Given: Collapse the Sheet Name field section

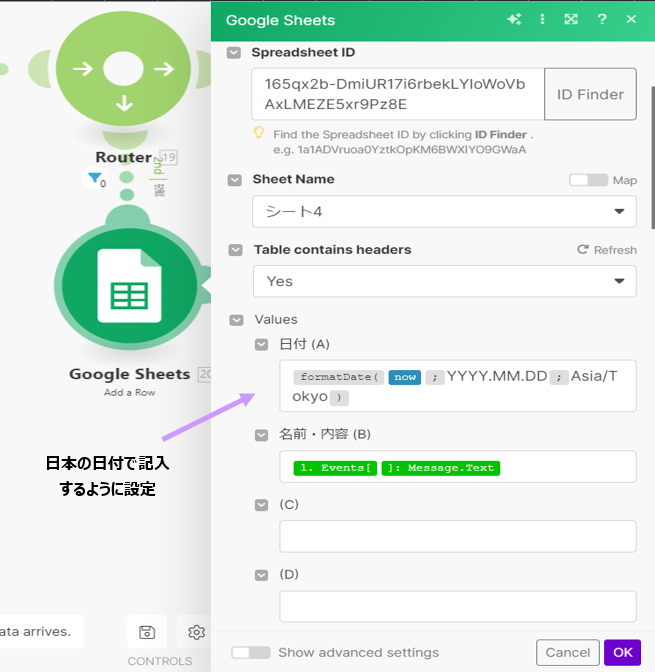Looking at the screenshot, I should [234, 180].
